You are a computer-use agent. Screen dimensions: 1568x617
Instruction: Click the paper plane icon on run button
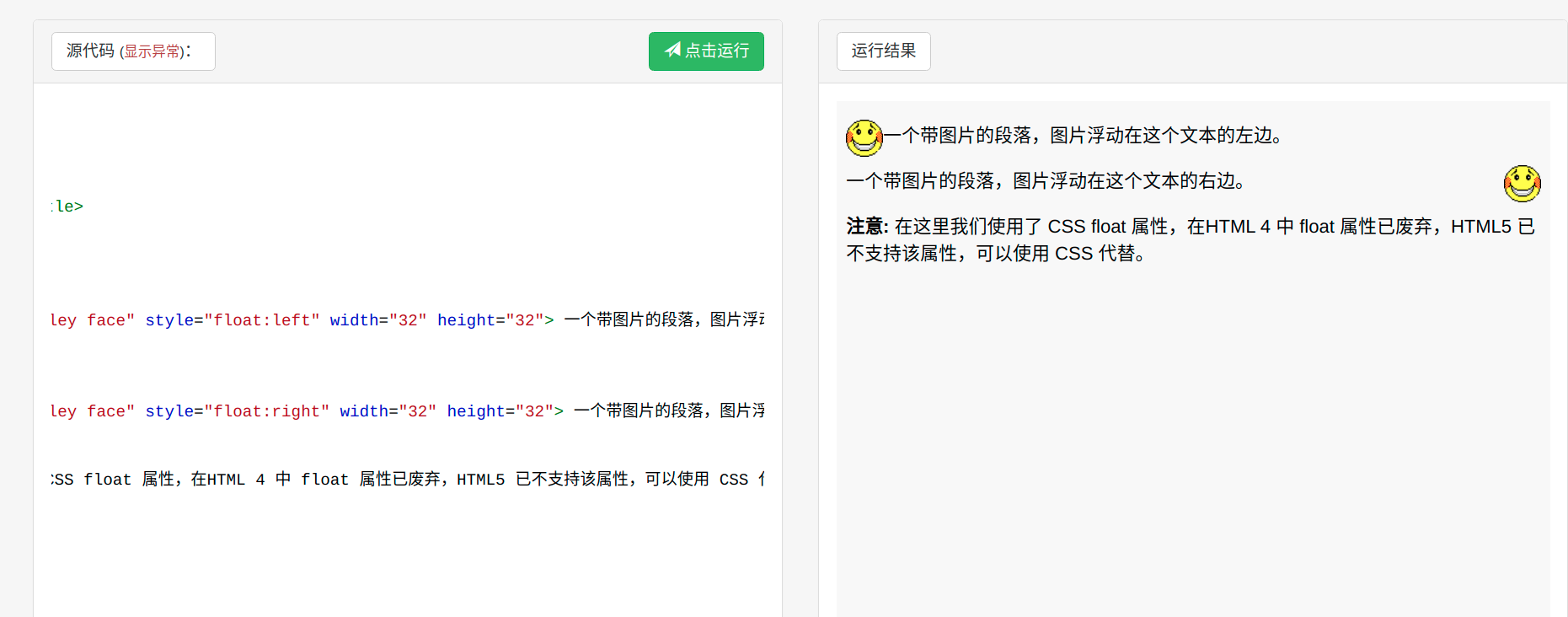[x=672, y=50]
